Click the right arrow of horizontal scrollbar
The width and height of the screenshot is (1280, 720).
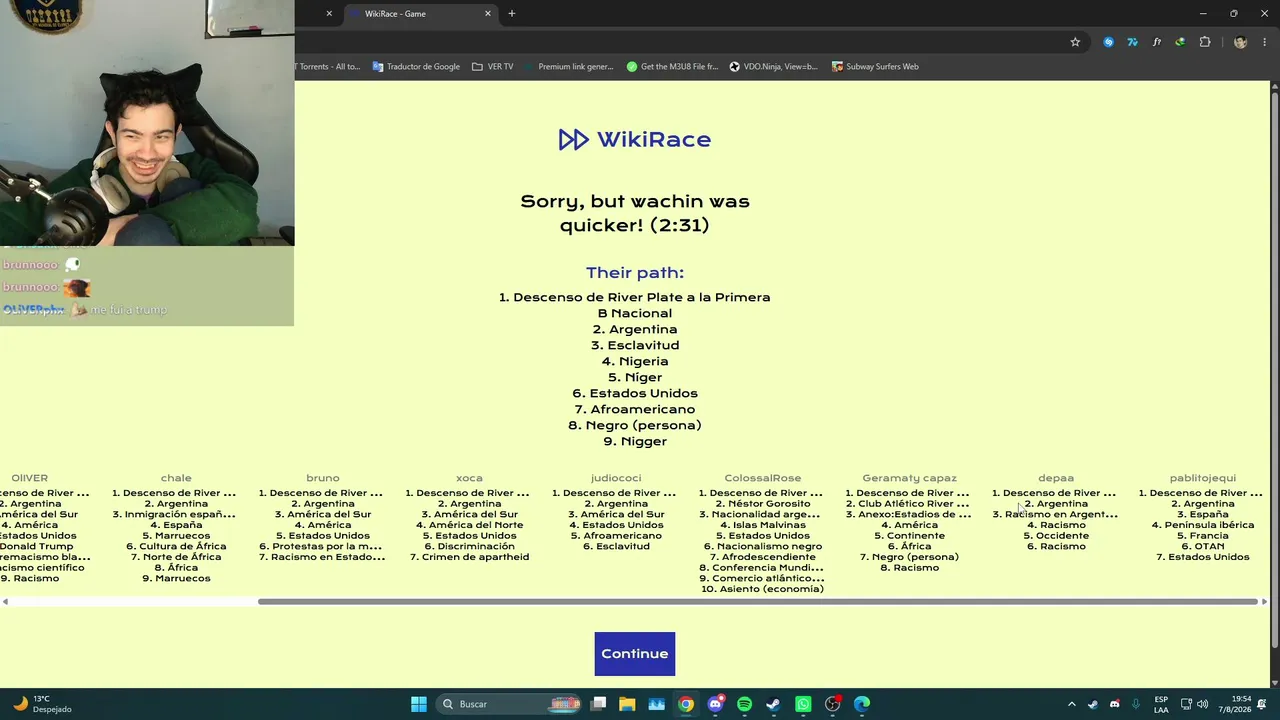click(x=1264, y=602)
